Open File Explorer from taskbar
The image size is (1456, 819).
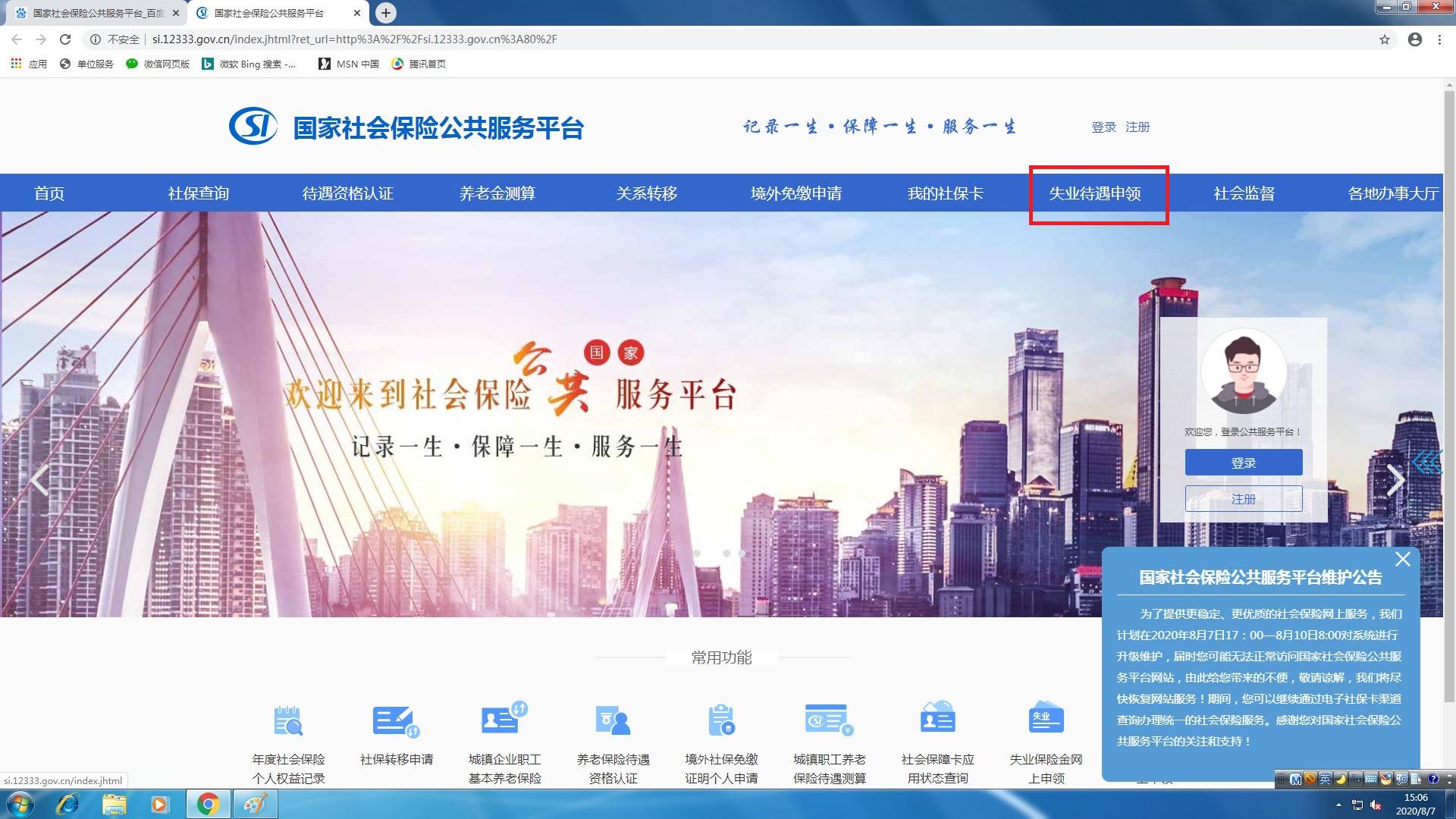(114, 804)
